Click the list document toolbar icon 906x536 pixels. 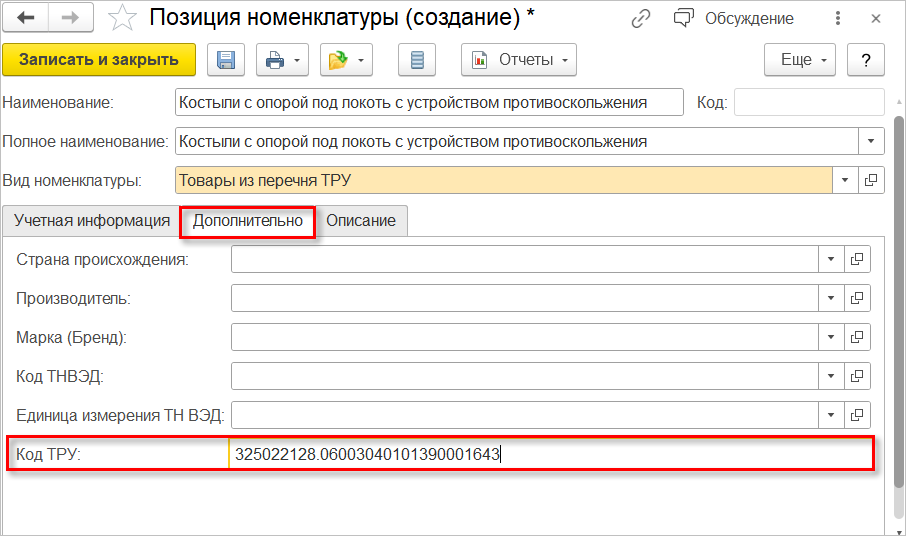(x=417, y=60)
